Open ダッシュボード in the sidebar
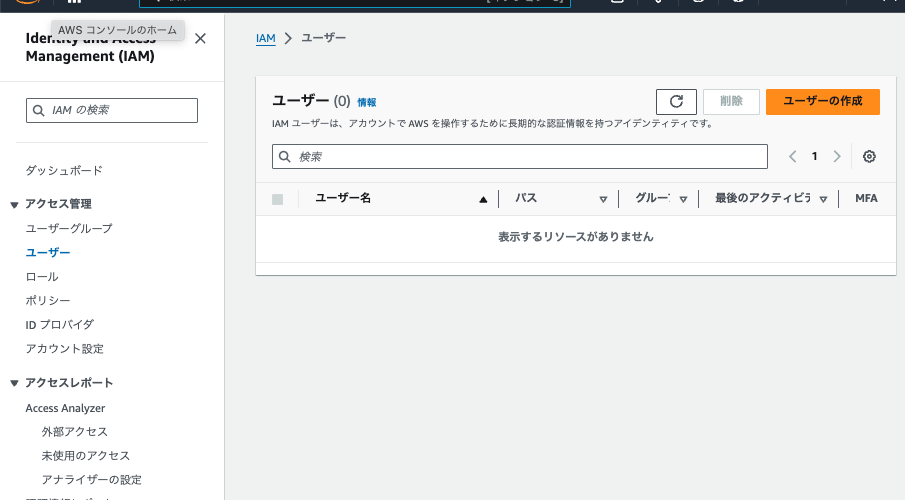905x500 pixels. pos(64,170)
